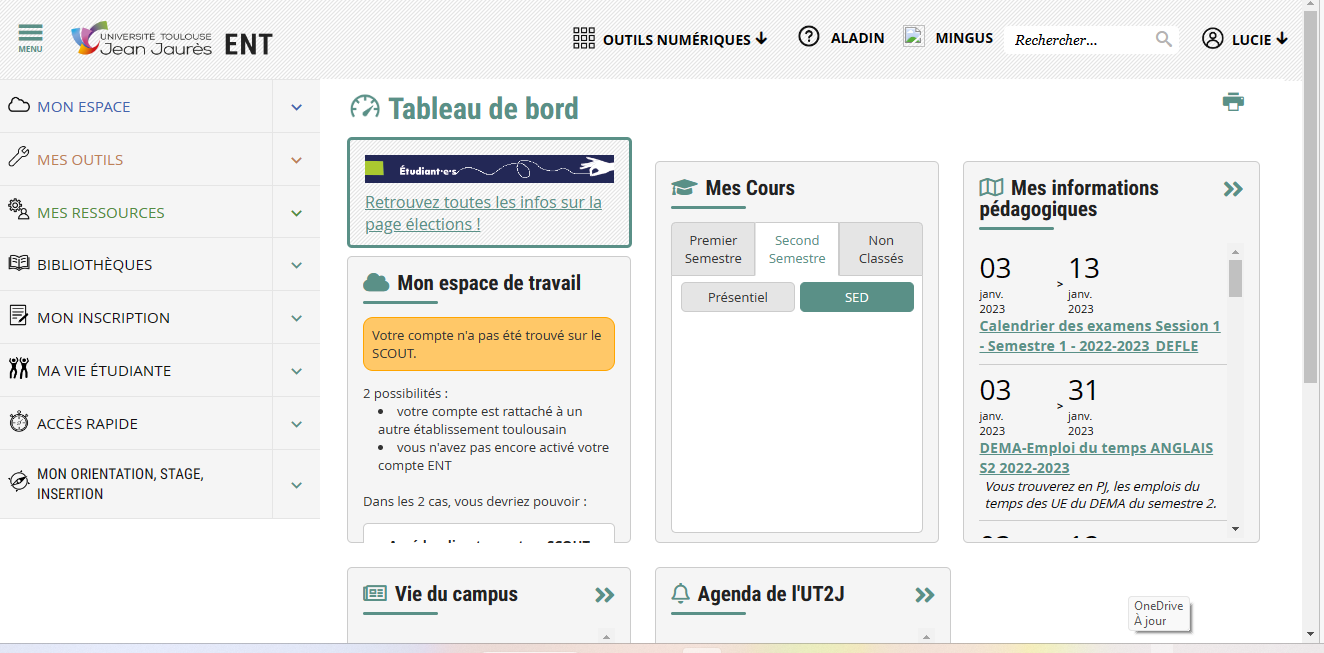The height and width of the screenshot is (653, 1324).
Task: Click the search magnifier icon
Action: click(1164, 39)
